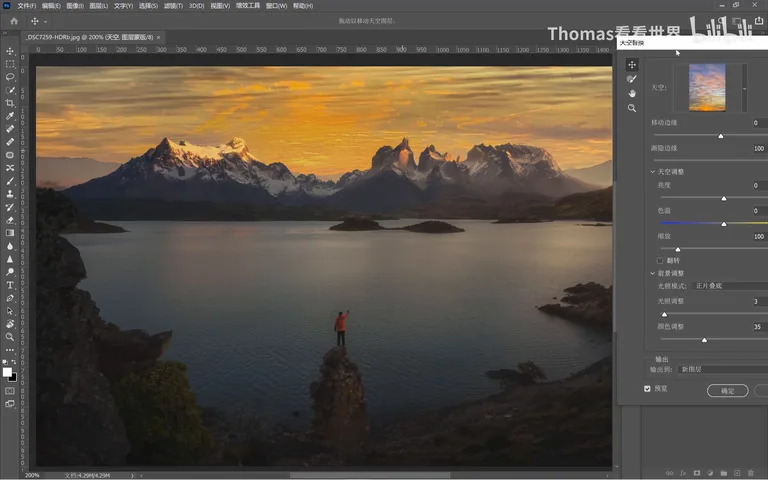This screenshot has height=480, width=768.
Task: Select the Sharpen triangle tool
Action: [10, 259]
